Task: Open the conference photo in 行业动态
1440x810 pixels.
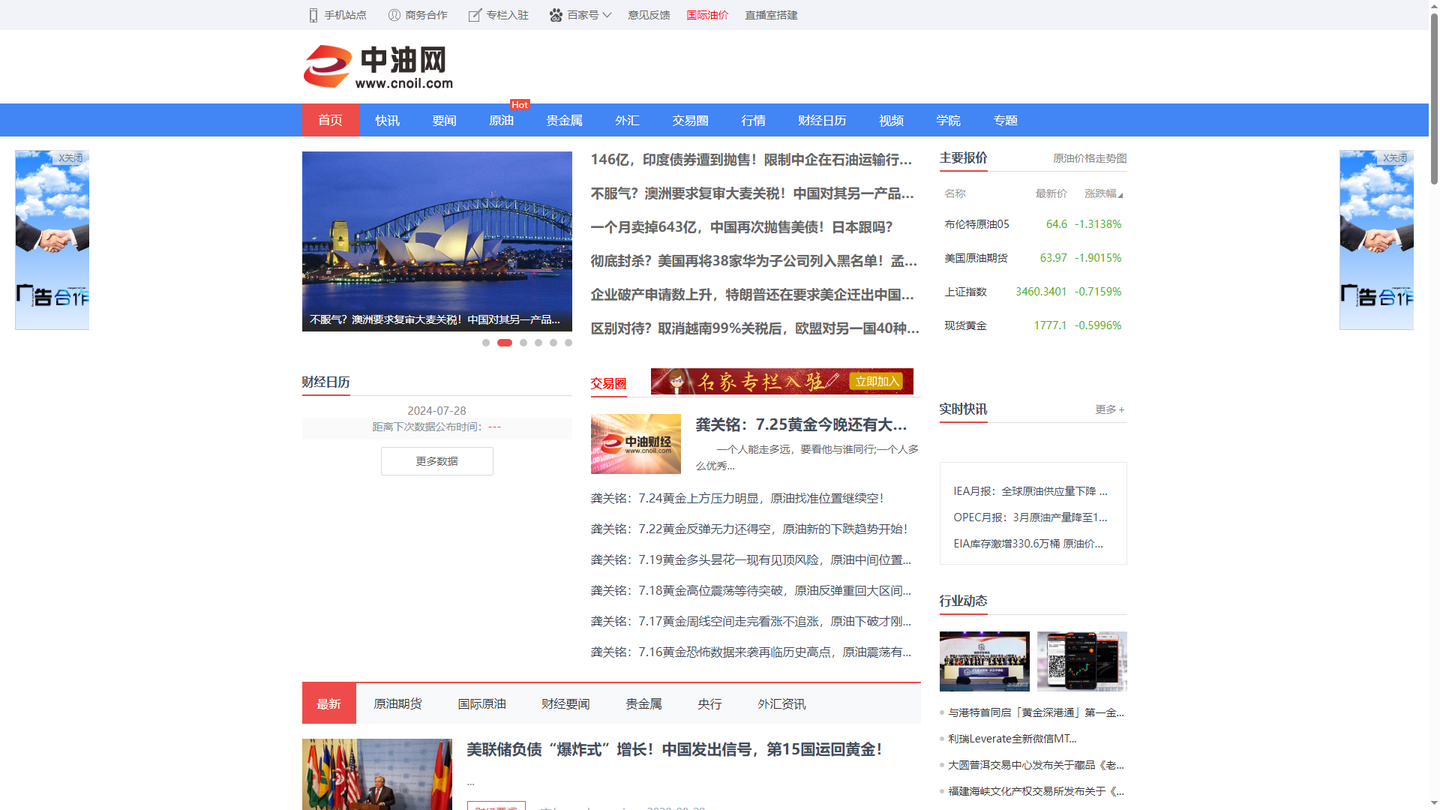Action: coord(984,661)
